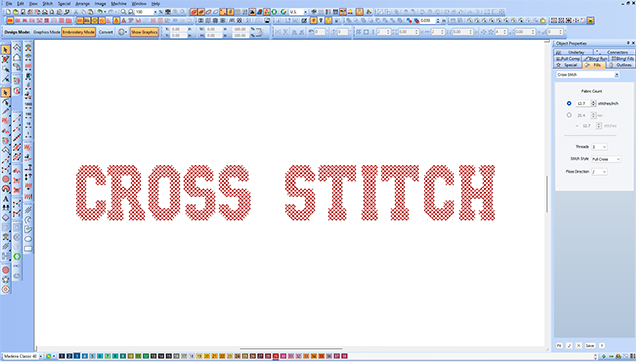Open the Bling! Run tab

coord(596,59)
